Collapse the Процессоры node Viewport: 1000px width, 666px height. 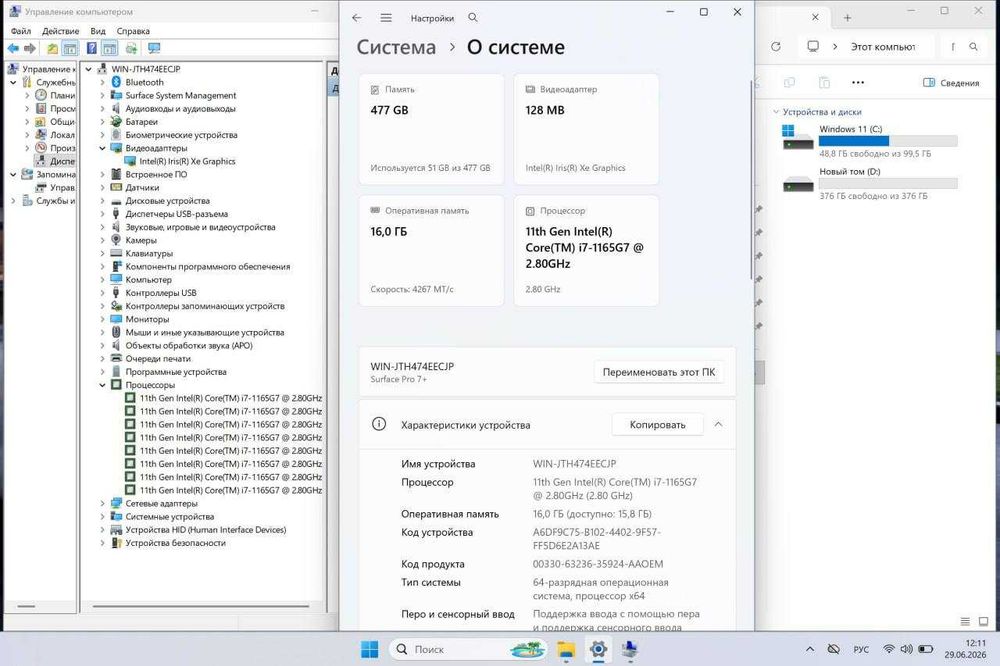tap(102, 385)
